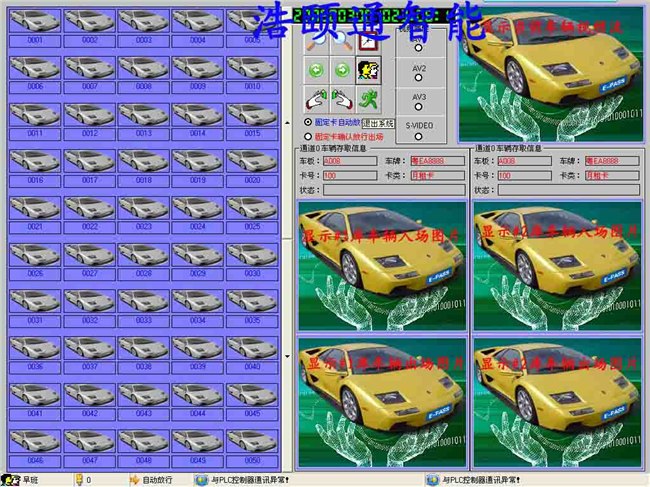Select the car icon for slot 0046

pyautogui.click(x=35, y=441)
